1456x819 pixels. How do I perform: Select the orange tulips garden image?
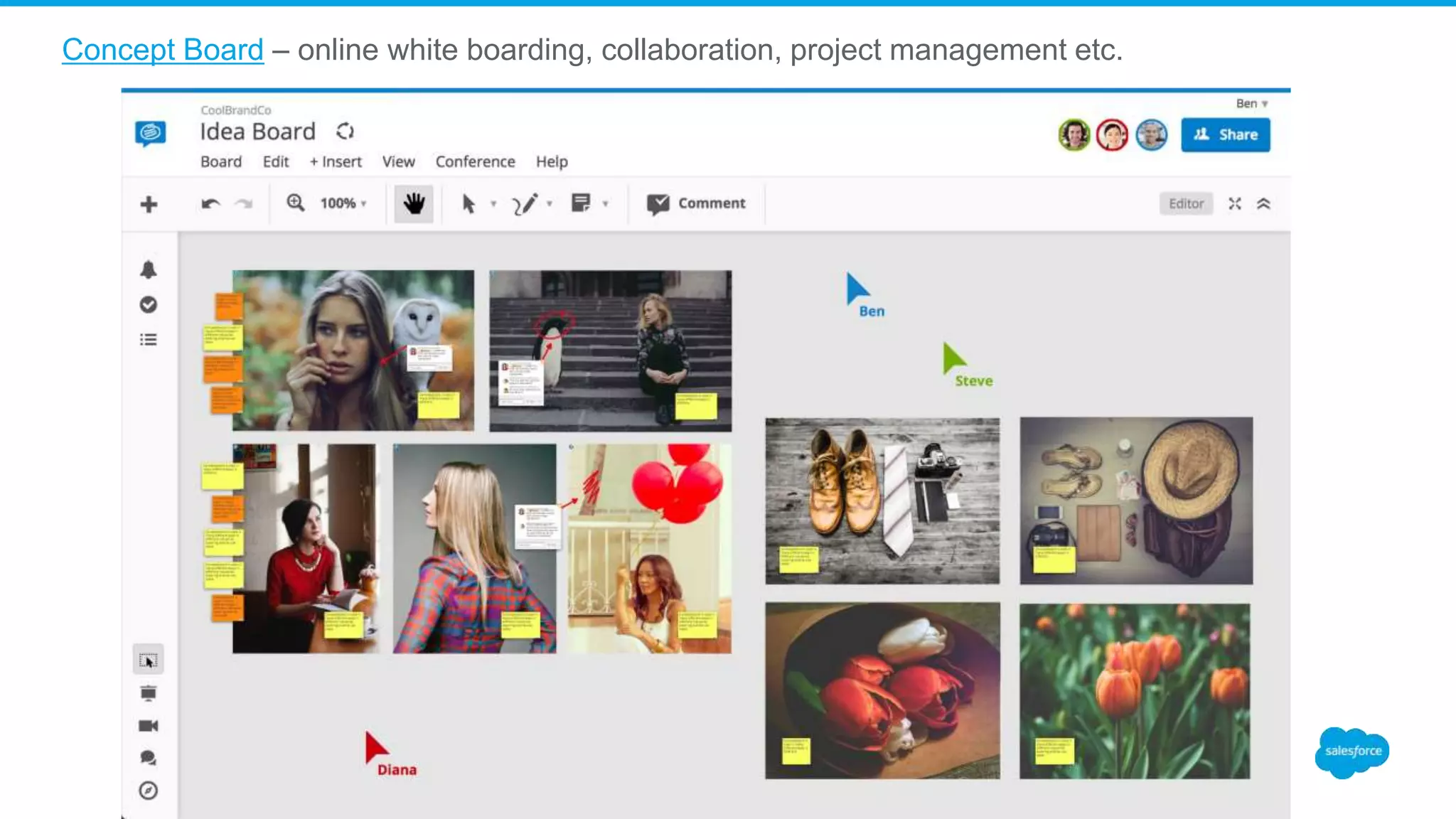click(x=1135, y=691)
